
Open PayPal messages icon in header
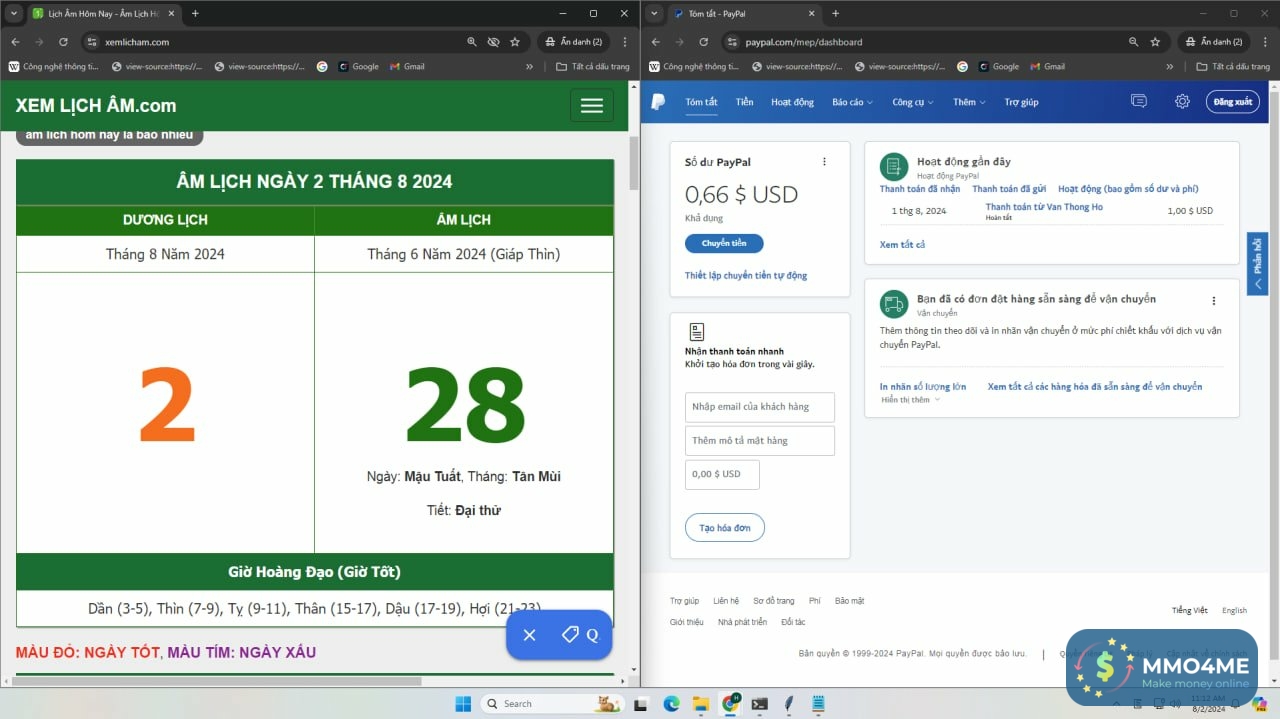(1138, 101)
